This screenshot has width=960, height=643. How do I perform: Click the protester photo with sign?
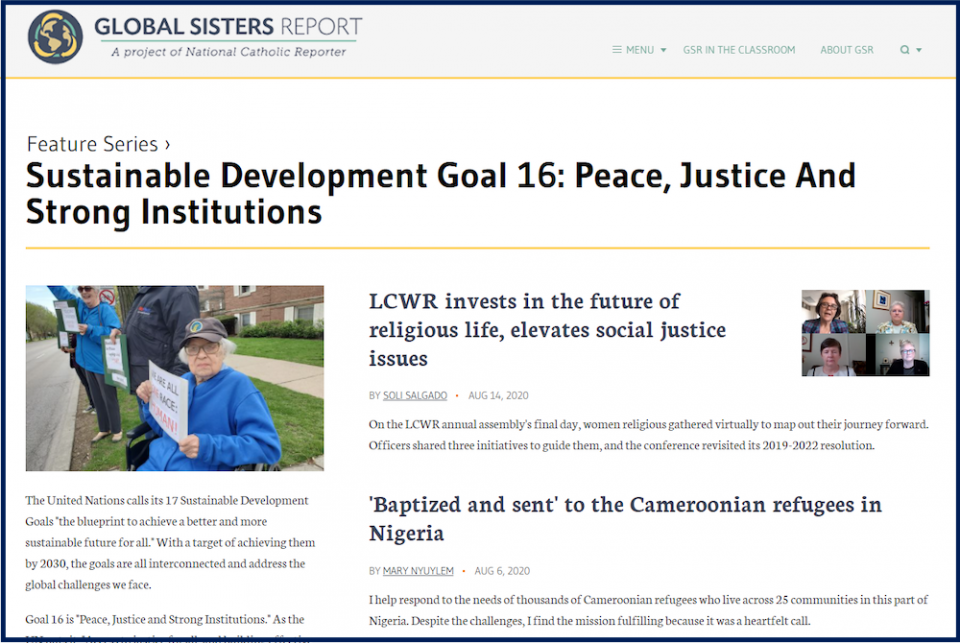click(174, 378)
